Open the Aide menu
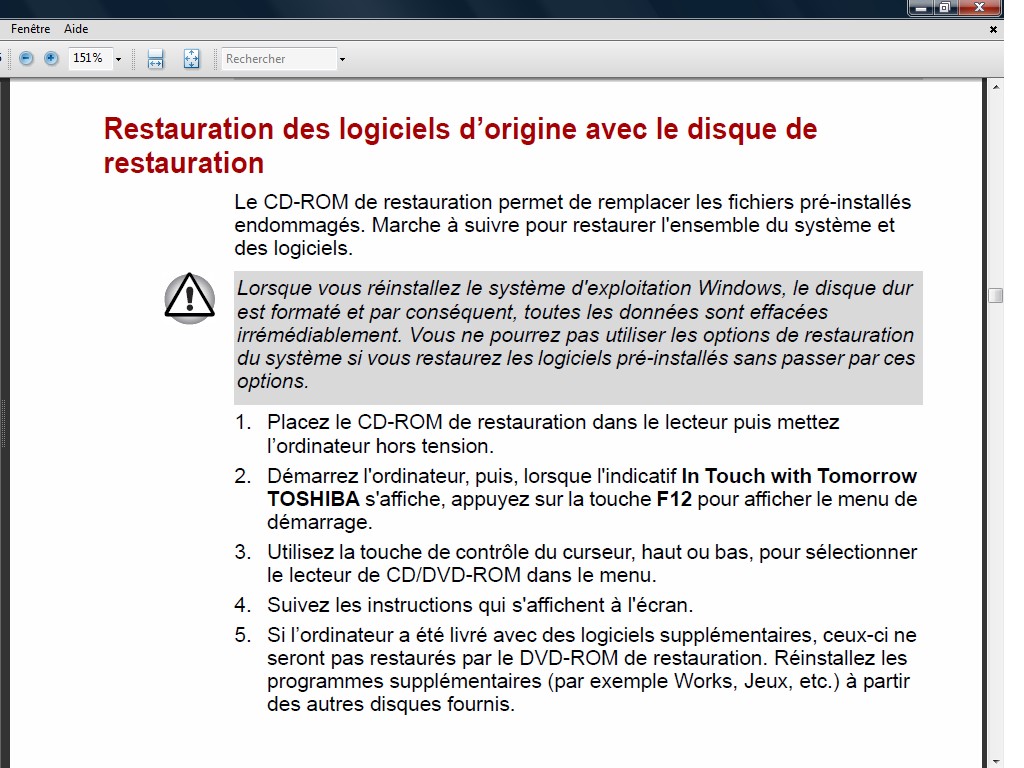Image resolution: width=1024 pixels, height=768 pixels. pyautogui.click(x=76, y=30)
